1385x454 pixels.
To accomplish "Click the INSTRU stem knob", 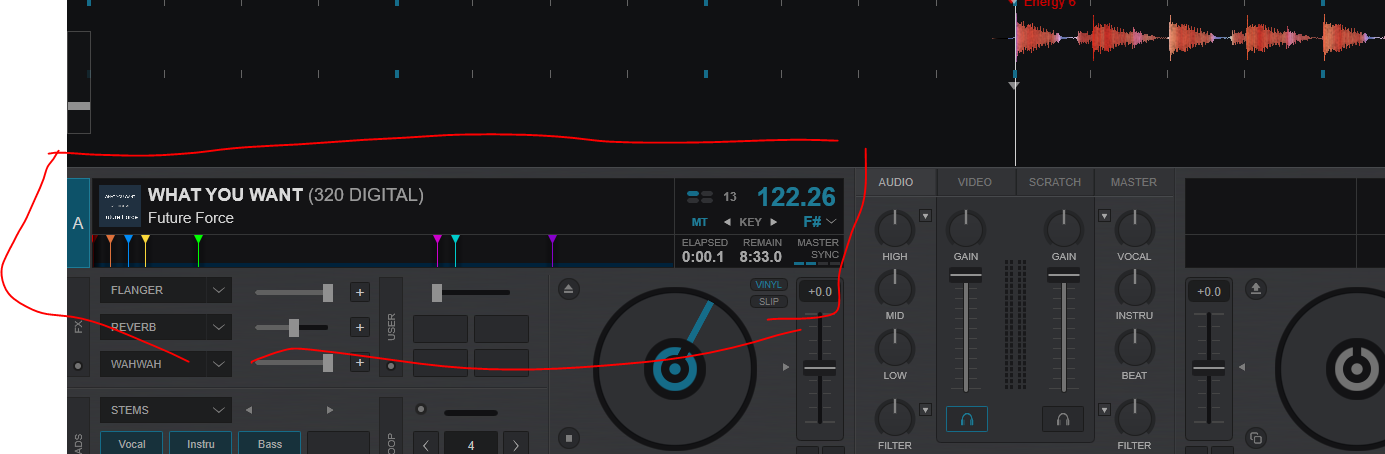I will click(1134, 289).
